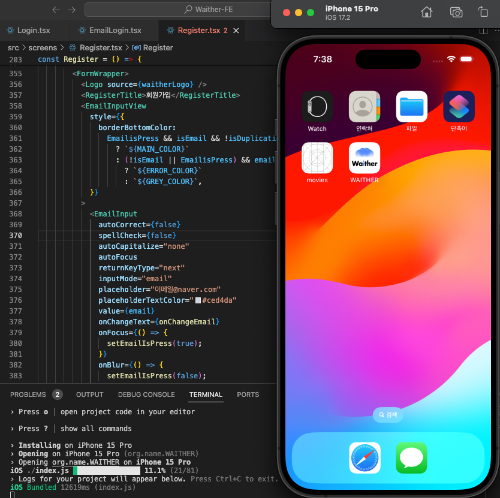Open the PROBLEMS panel tab
Viewport: 500px width, 498px height.
click(x=28, y=395)
